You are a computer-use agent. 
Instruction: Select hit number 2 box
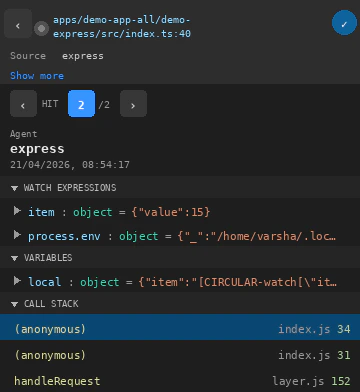81,104
